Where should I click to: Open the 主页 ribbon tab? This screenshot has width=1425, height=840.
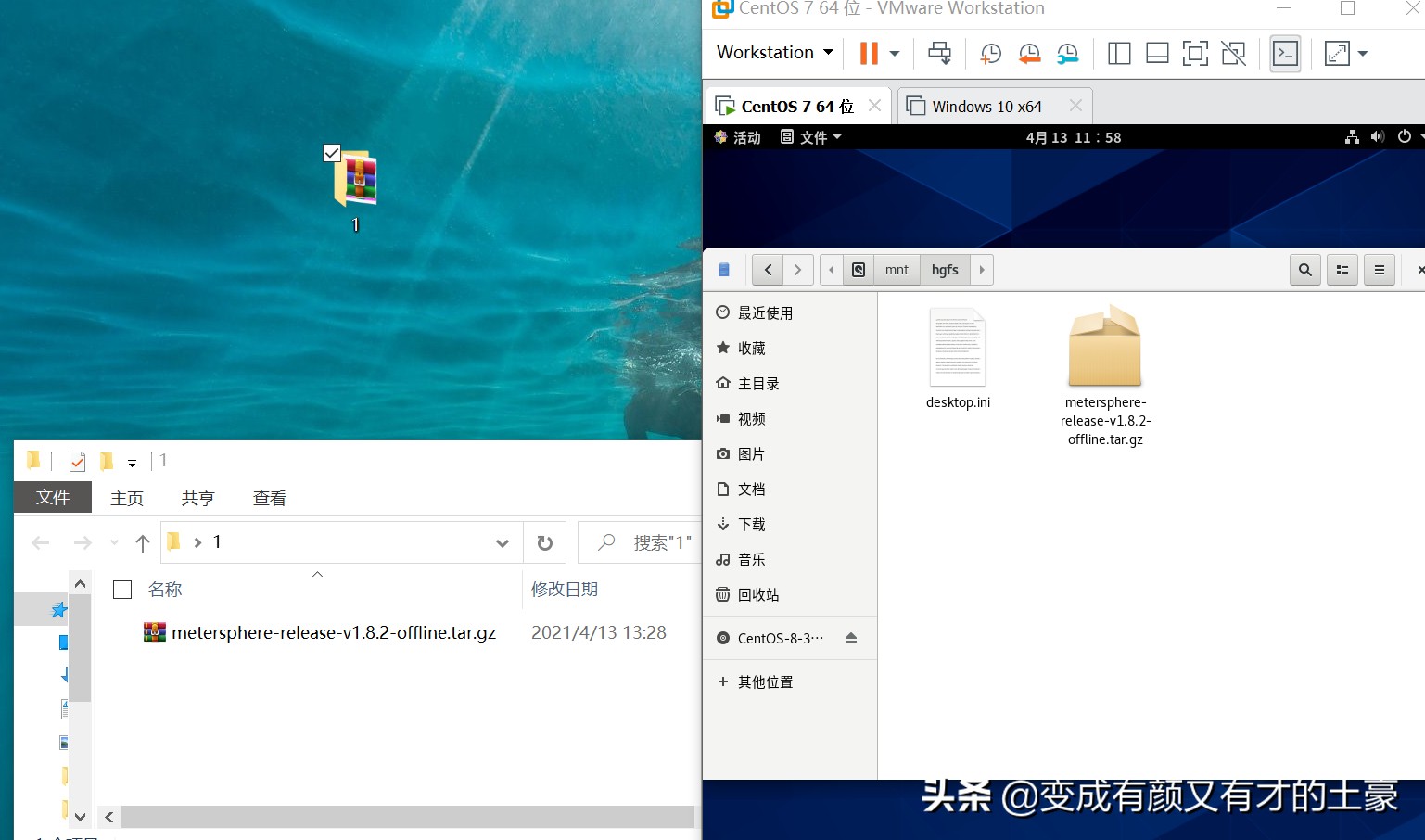pyautogui.click(x=127, y=498)
